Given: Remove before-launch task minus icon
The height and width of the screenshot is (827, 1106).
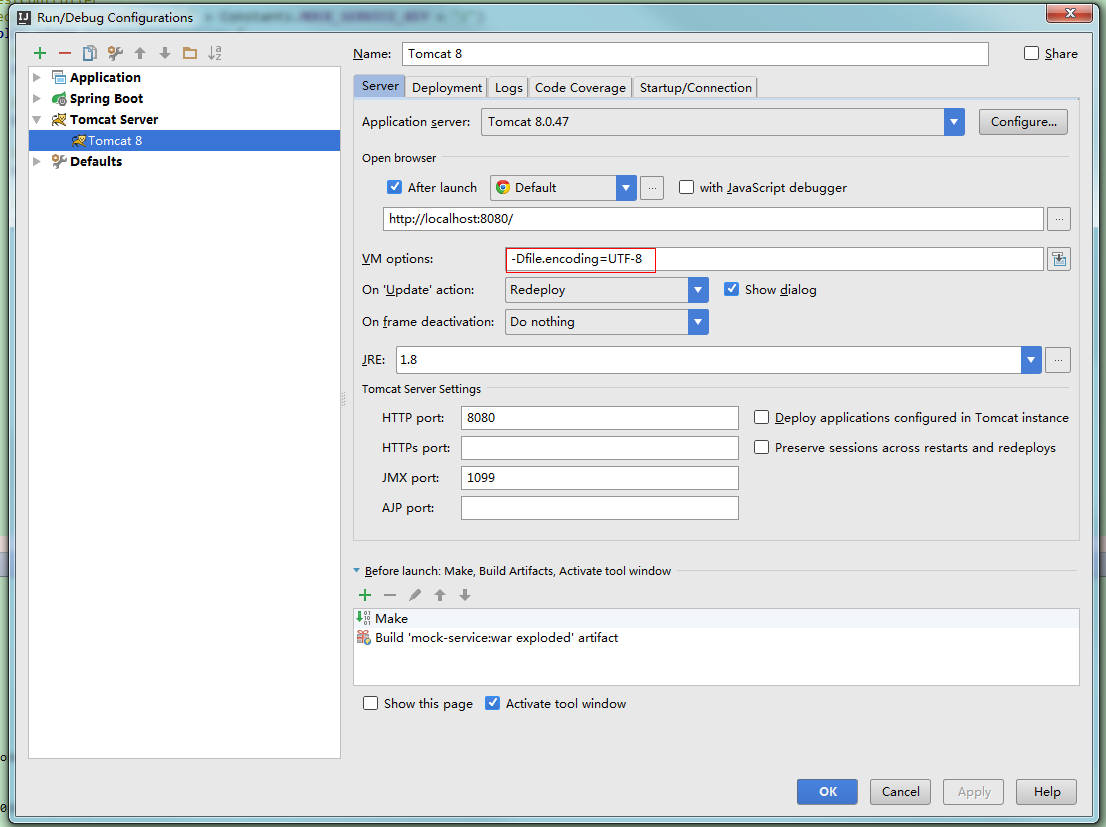Looking at the screenshot, I should 390,596.
